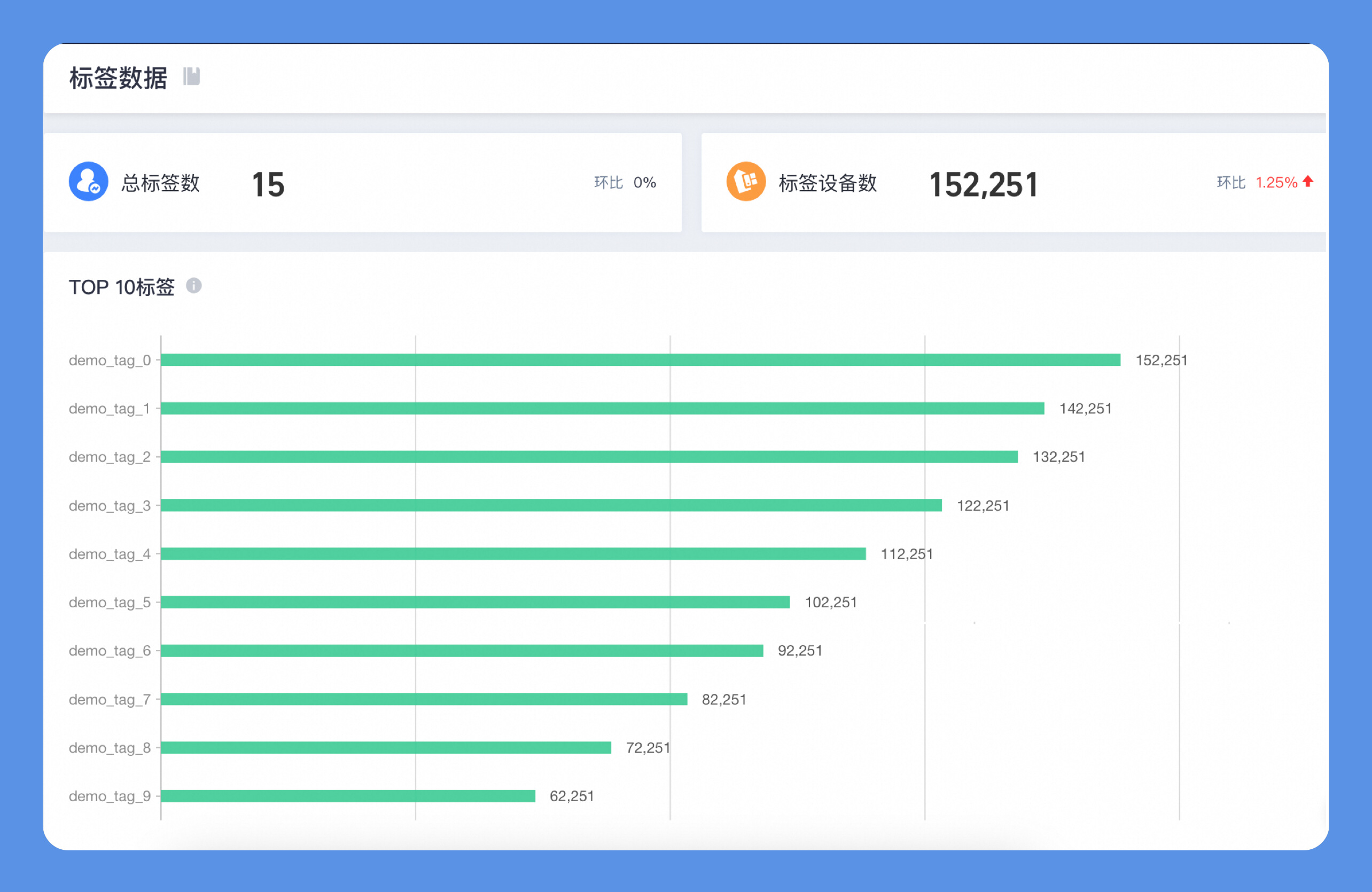Click the orange tag device icon
Image resolution: width=1372 pixels, height=892 pixels.
click(746, 182)
